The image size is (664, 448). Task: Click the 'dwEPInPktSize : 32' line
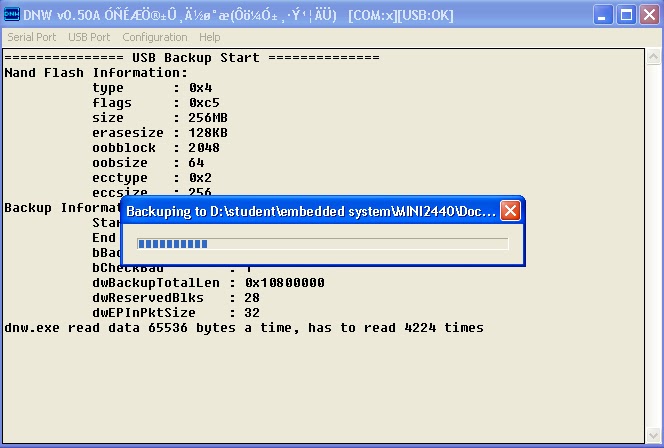point(176,313)
